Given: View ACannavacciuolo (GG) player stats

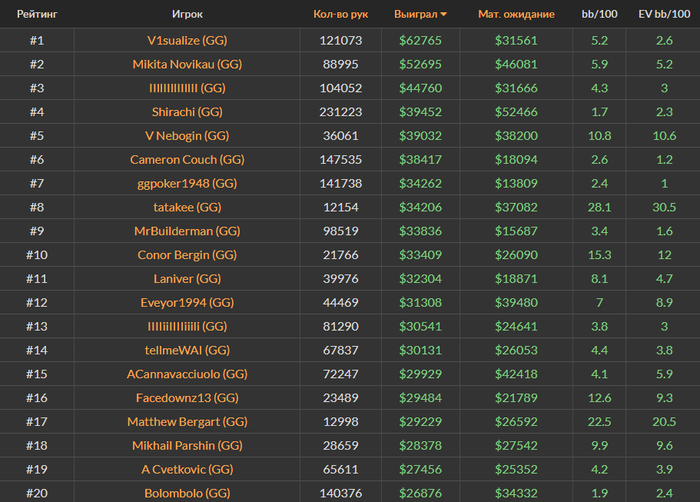Looking at the screenshot, I should point(187,374).
